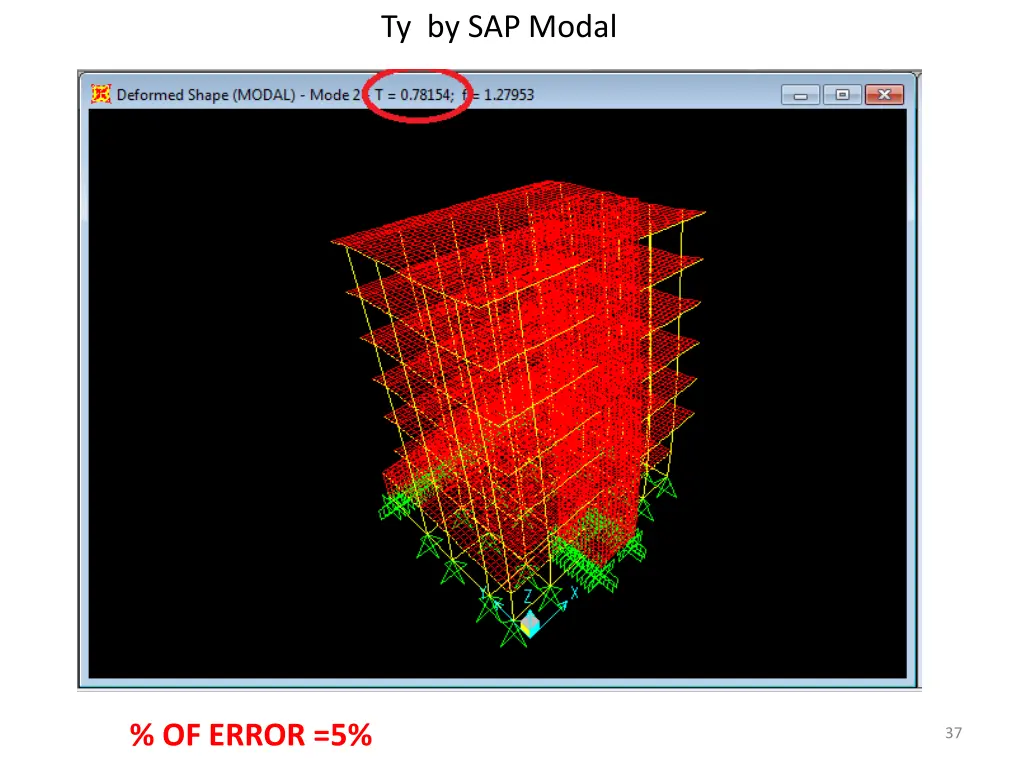The width and height of the screenshot is (1024, 768).
Task: Click the slide page number 37
Action: click(953, 733)
